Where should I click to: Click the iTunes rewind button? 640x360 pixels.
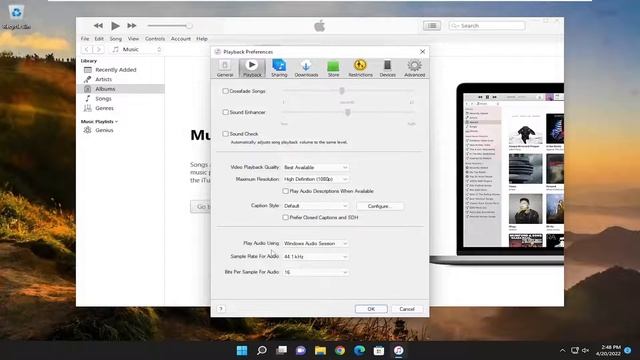click(98, 26)
